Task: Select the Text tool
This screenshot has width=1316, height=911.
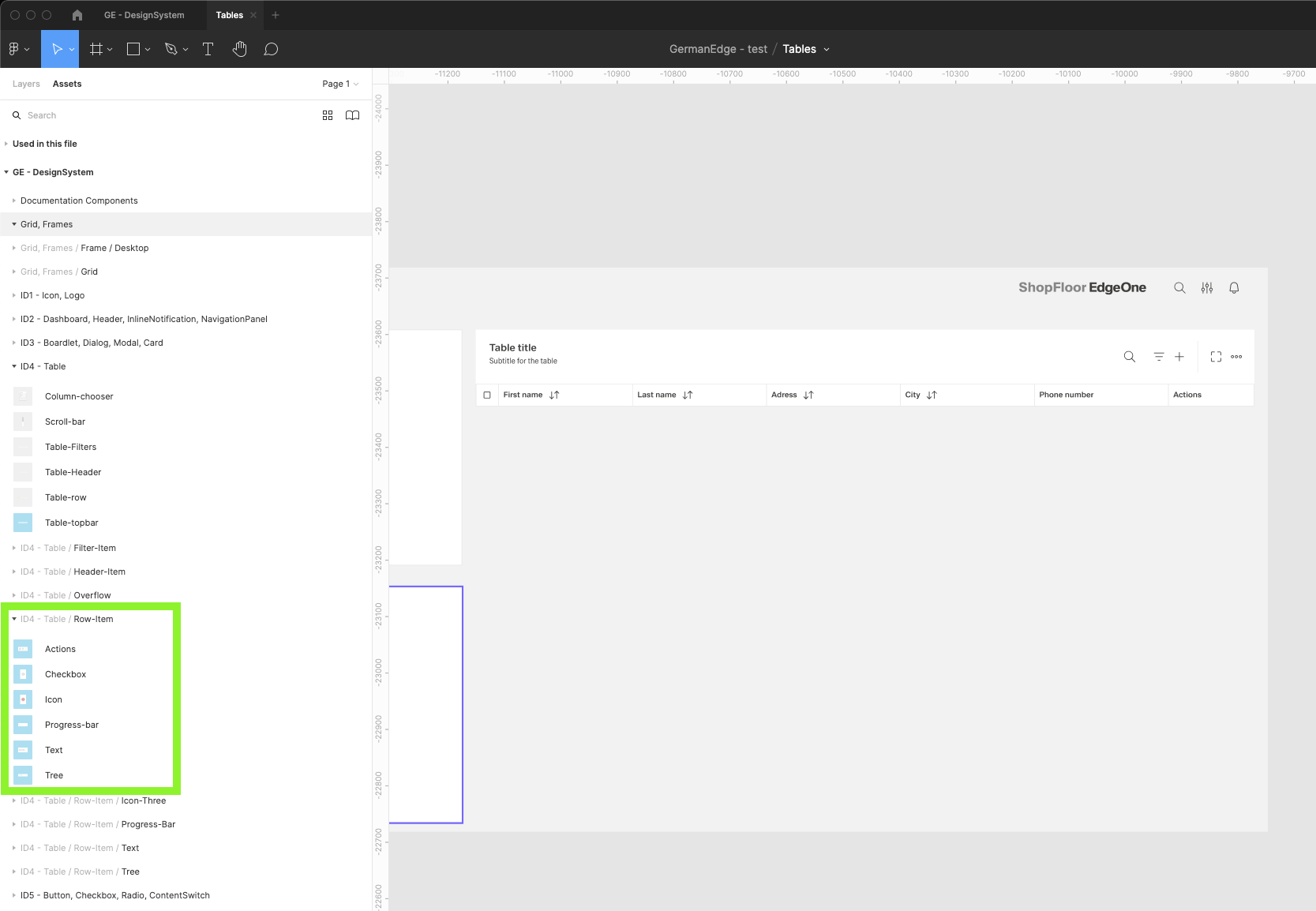Action: point(208,49)
